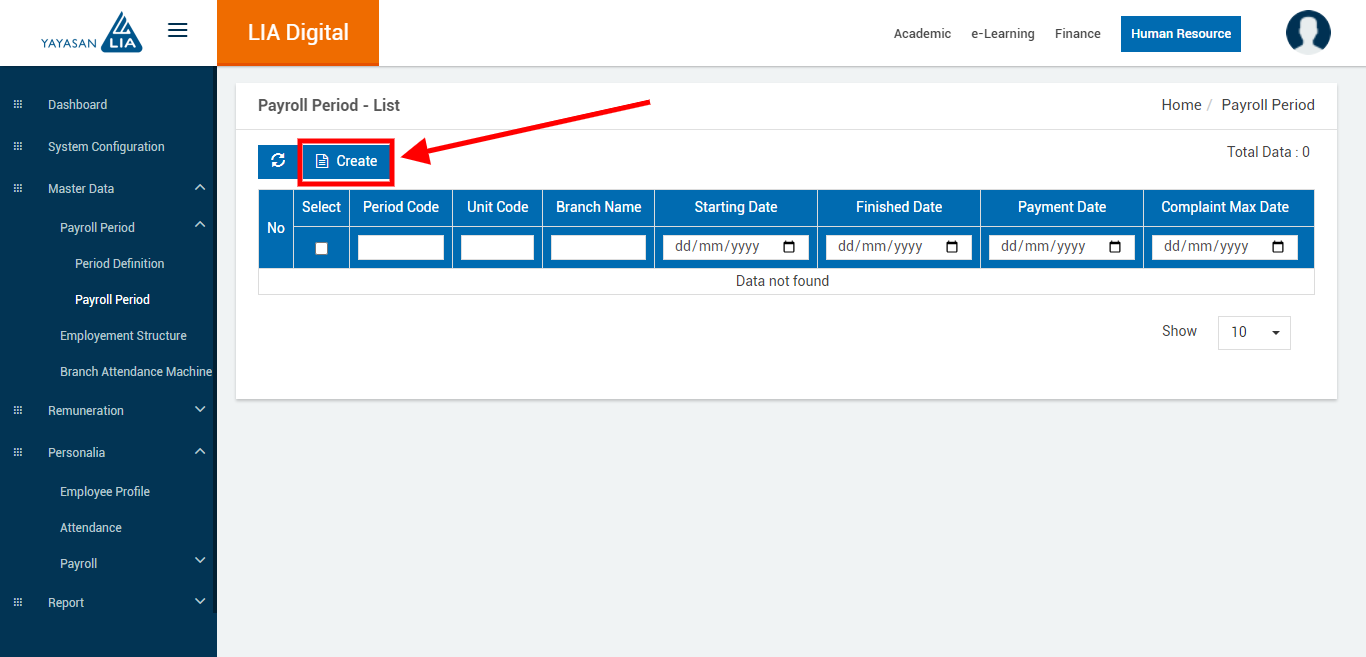
Task: Go to Home via breadcrumb
Action: point(1180,105)
